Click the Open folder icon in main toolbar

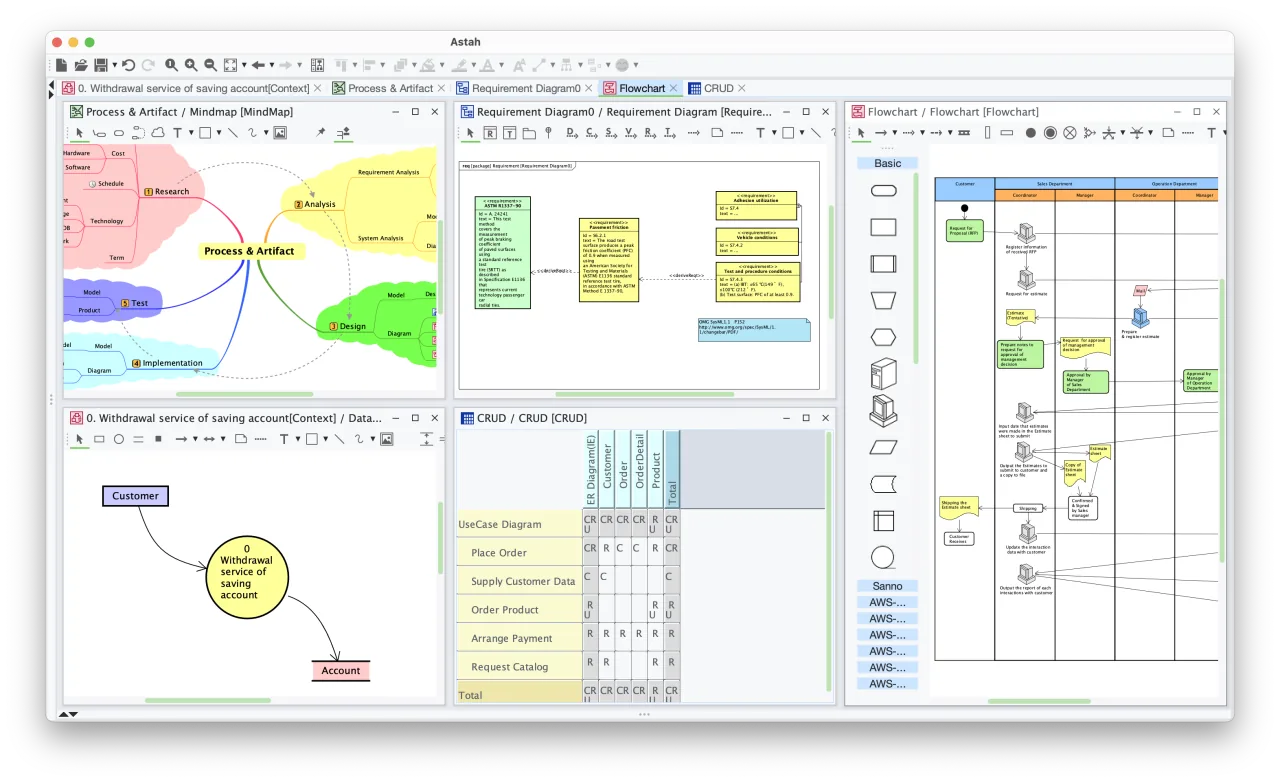(x=81, y=65)
